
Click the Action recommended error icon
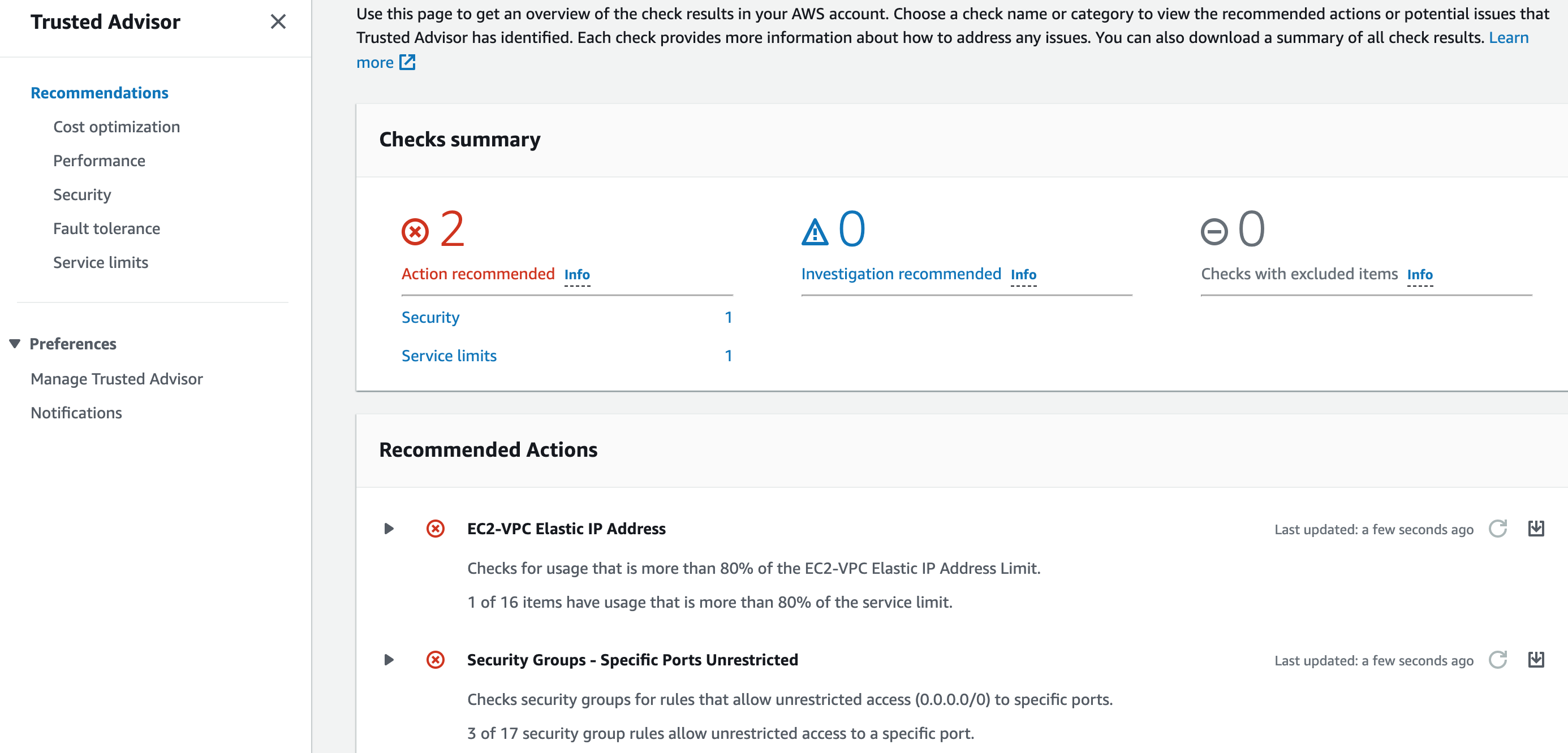click(x=415, y=232)
